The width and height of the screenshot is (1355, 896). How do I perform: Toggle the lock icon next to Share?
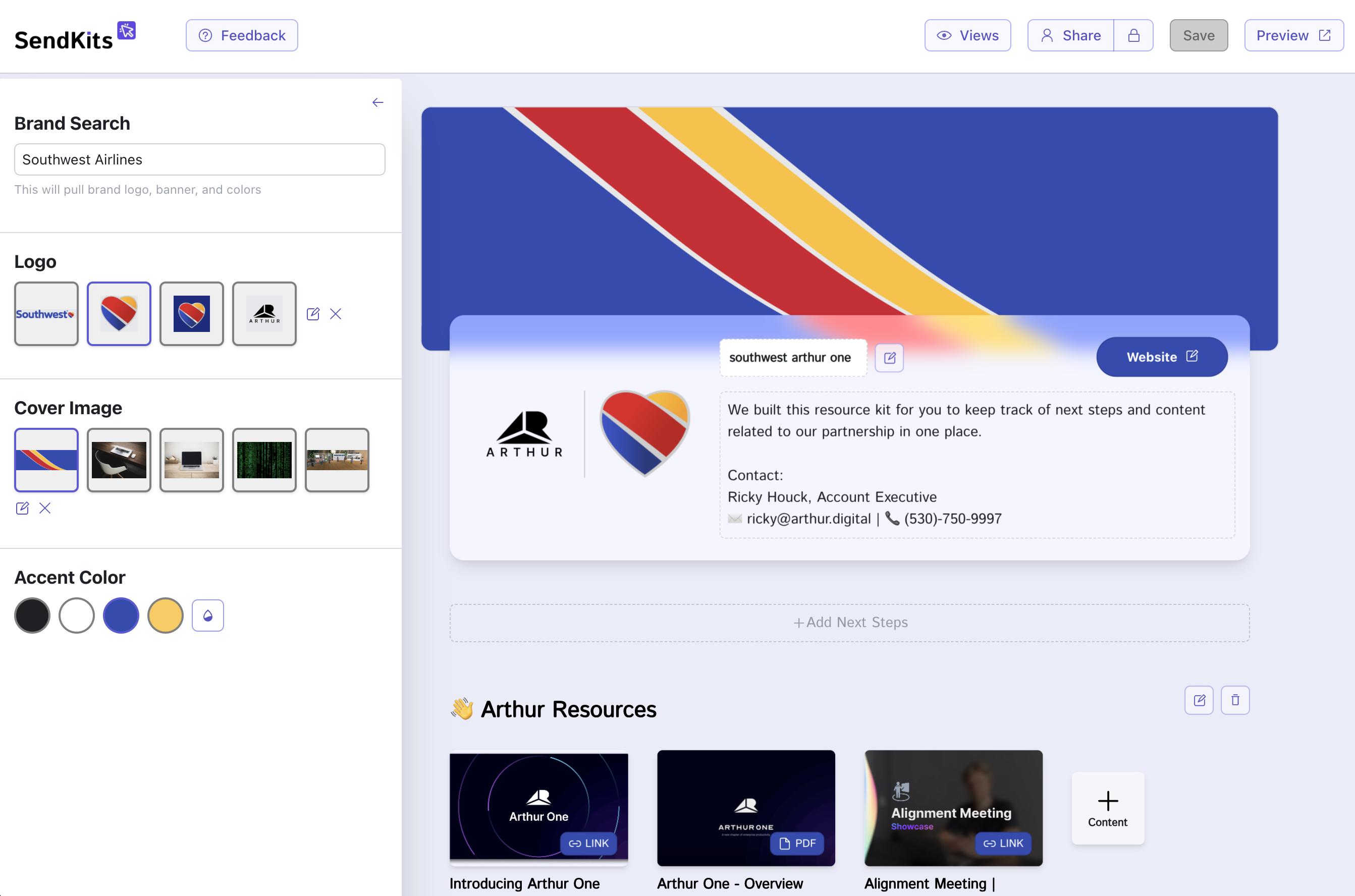tap(1133, 35)
